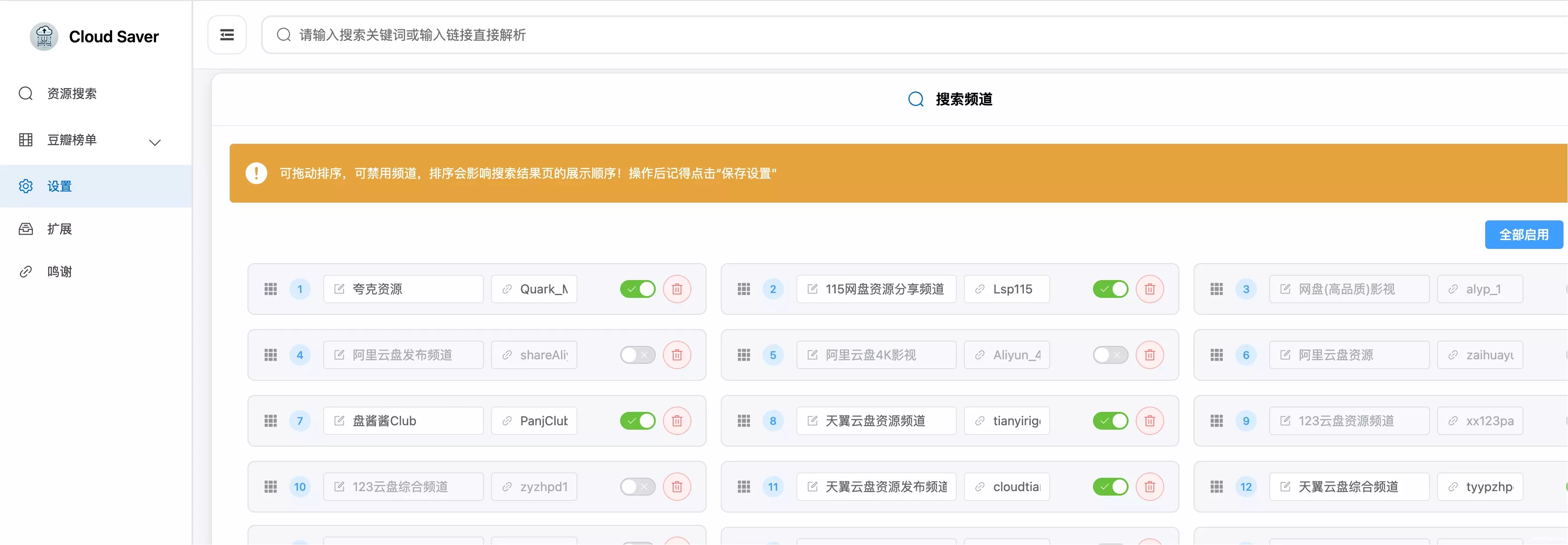1568x545 pixels.
Task: Edit channel name field 115网盘资源分享频道
Action: tap(877, 289)
